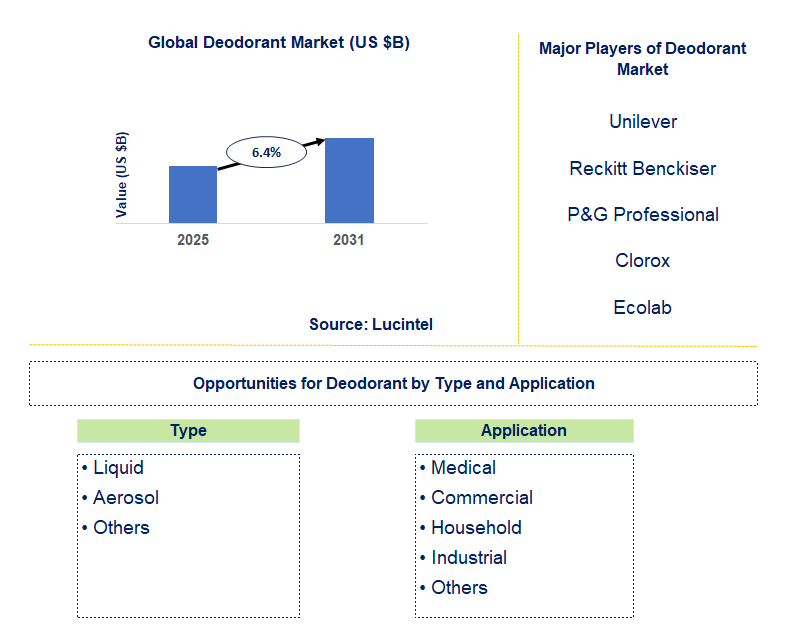Screen dimensions: 788x633
Task: Select the Industrial application item
Action: pos(464,558)
